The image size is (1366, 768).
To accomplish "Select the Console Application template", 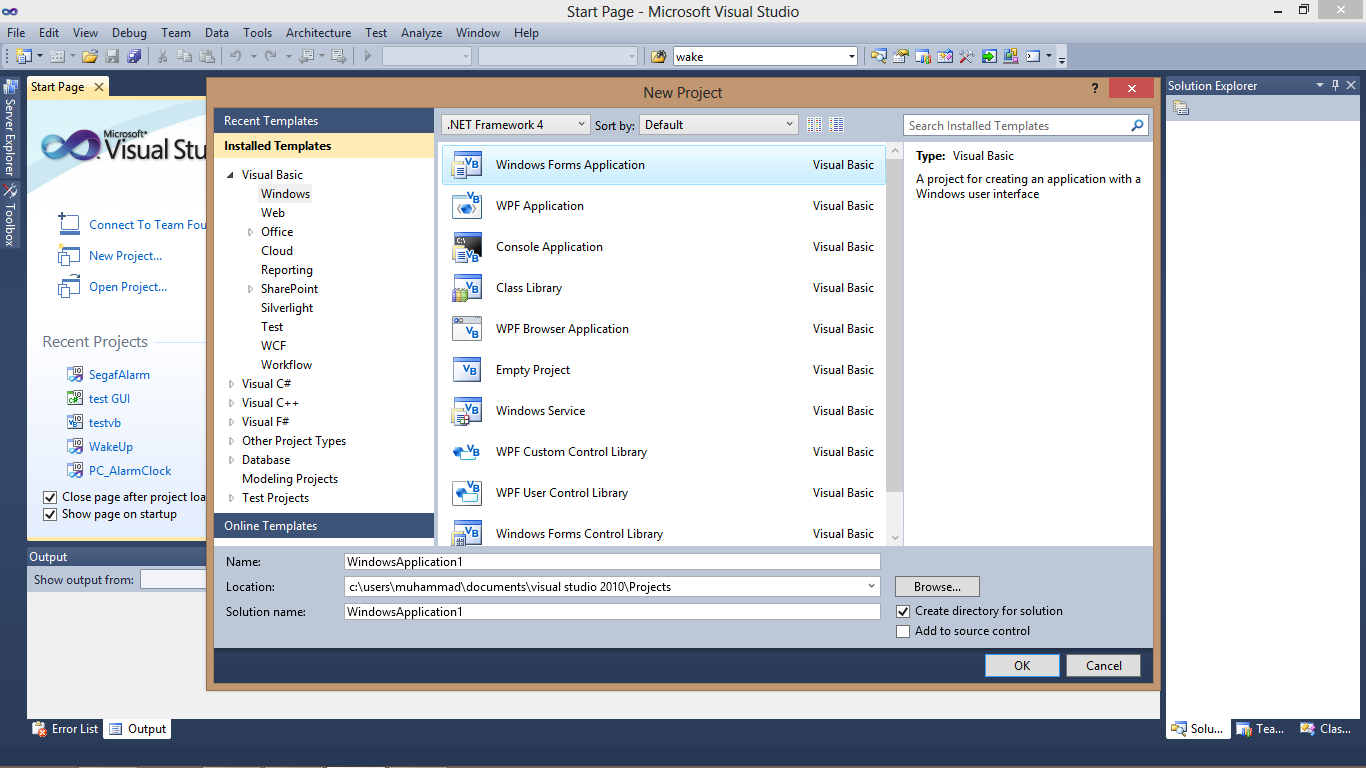I will click(x=664, y=247).
